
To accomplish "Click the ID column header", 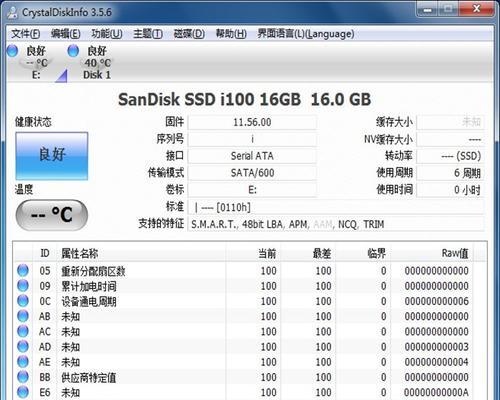I will coord(45,253).
